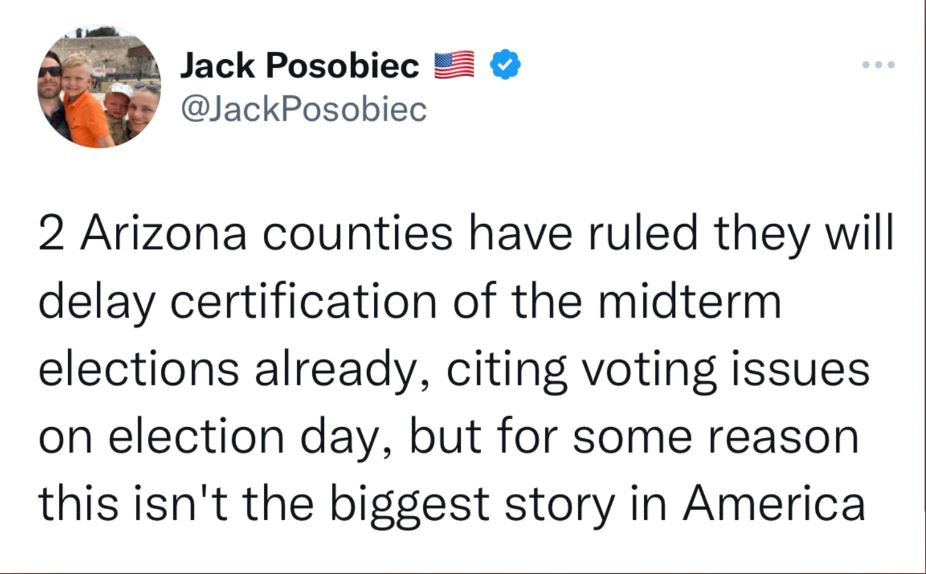Click the American flag emoji beside the name
926x574 pixels.
454,66
